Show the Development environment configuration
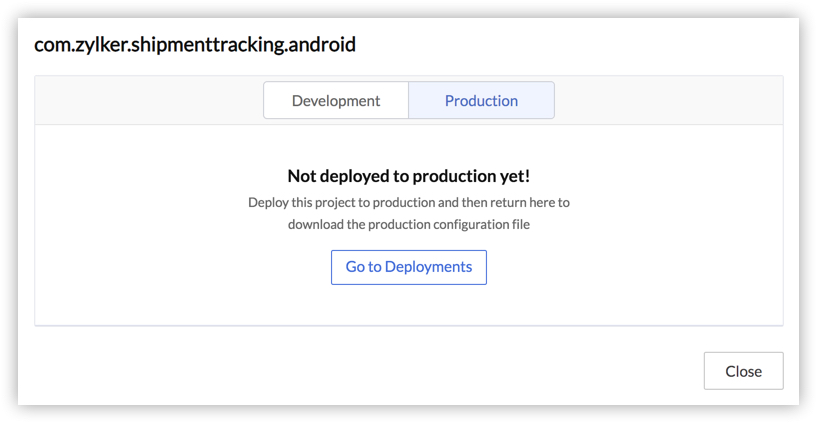The width and height of the screenshot is (817, 423). coord(336,101)
